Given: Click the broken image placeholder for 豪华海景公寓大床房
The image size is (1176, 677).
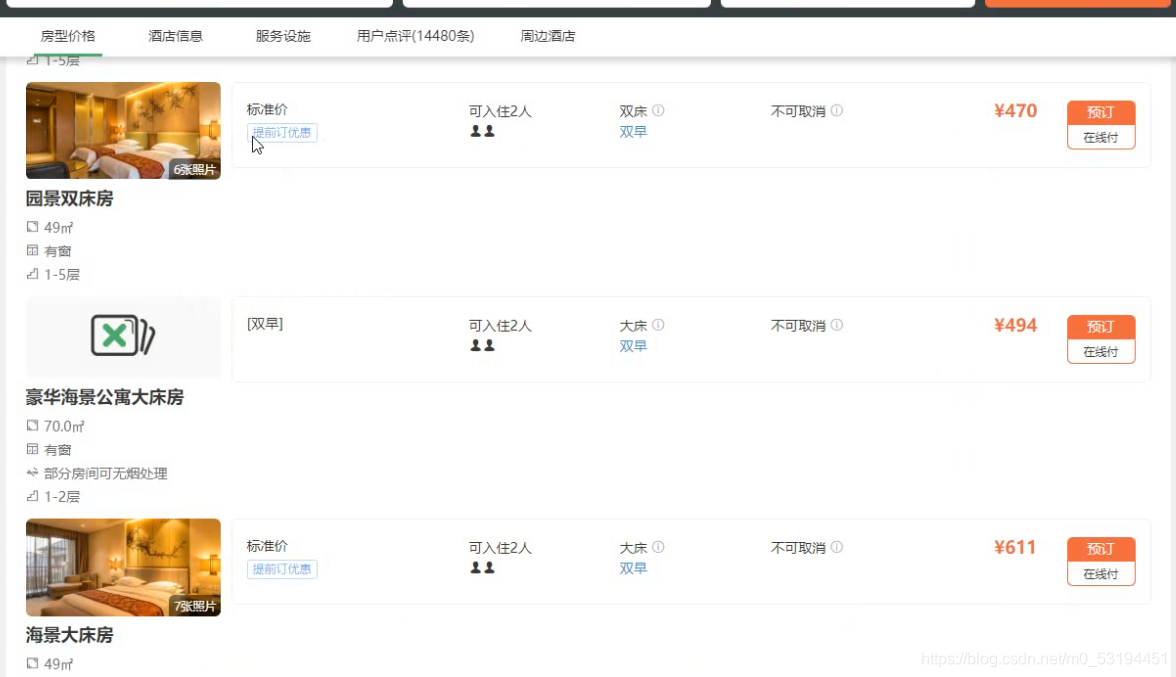Looking at the screenshot, I should 123,335.
